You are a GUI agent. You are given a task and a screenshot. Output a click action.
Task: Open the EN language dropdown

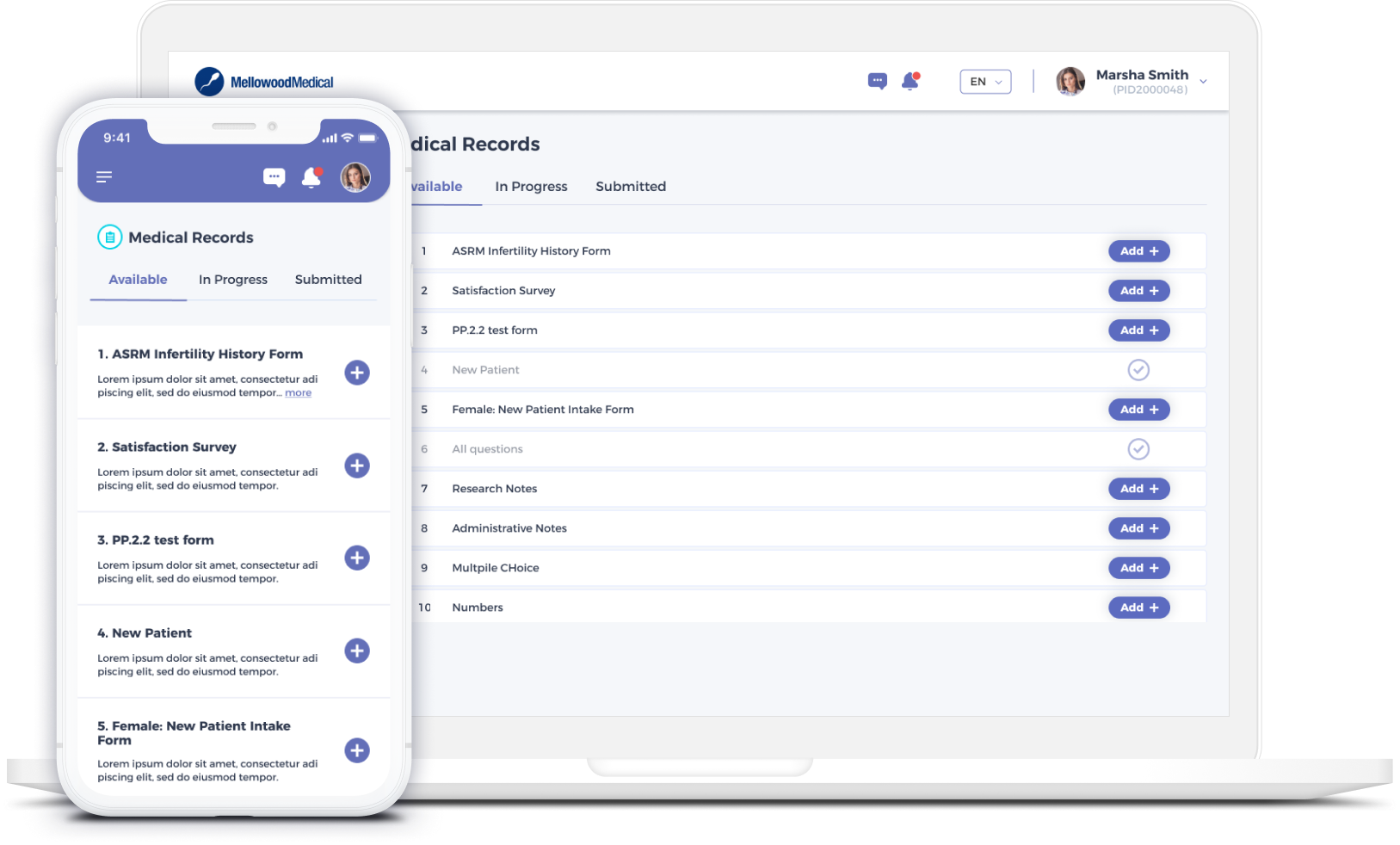pos(985,82)
